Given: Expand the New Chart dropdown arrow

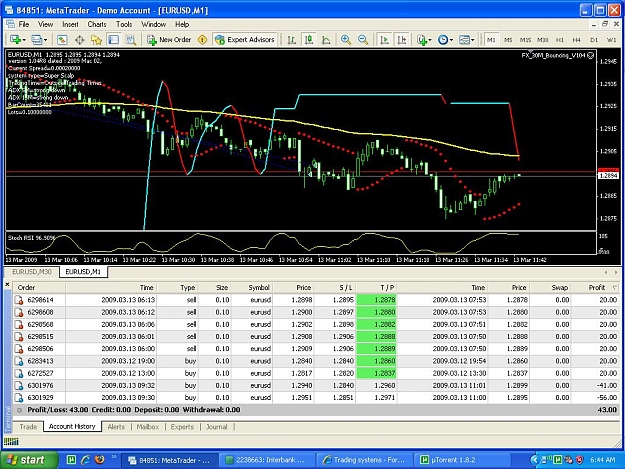Looking at the screenshot, I should click(x=24, y=40).
